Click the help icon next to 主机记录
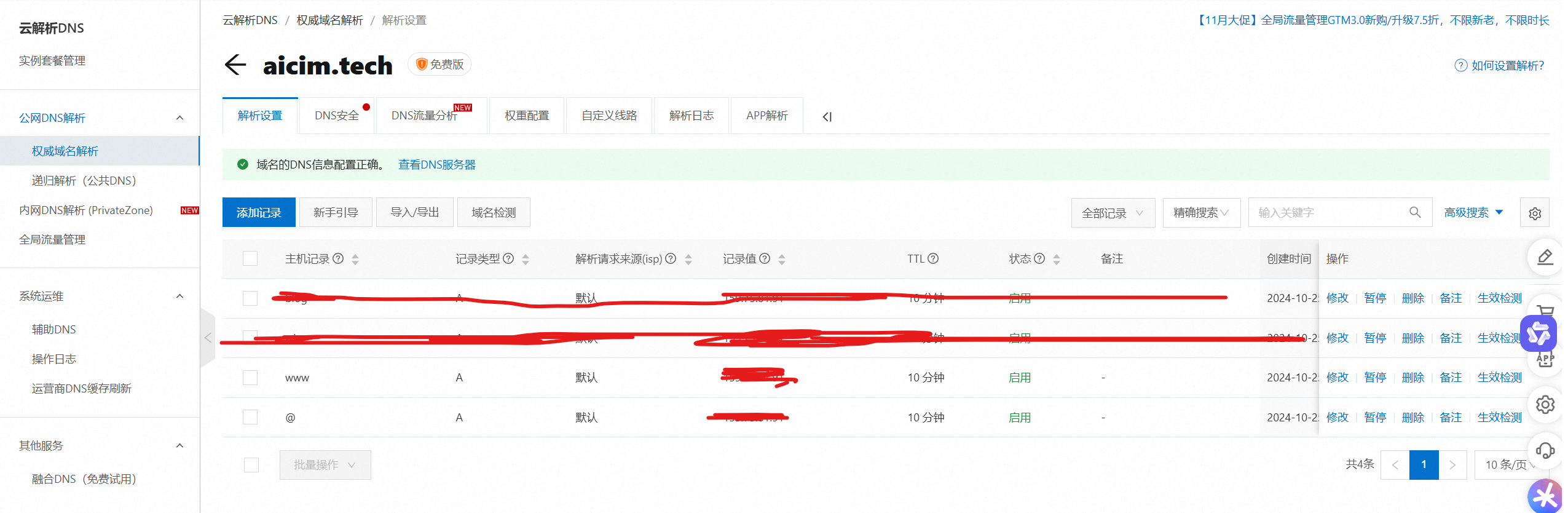The width and height of the screenshot is (1568, 513). [x=338, y=258]
